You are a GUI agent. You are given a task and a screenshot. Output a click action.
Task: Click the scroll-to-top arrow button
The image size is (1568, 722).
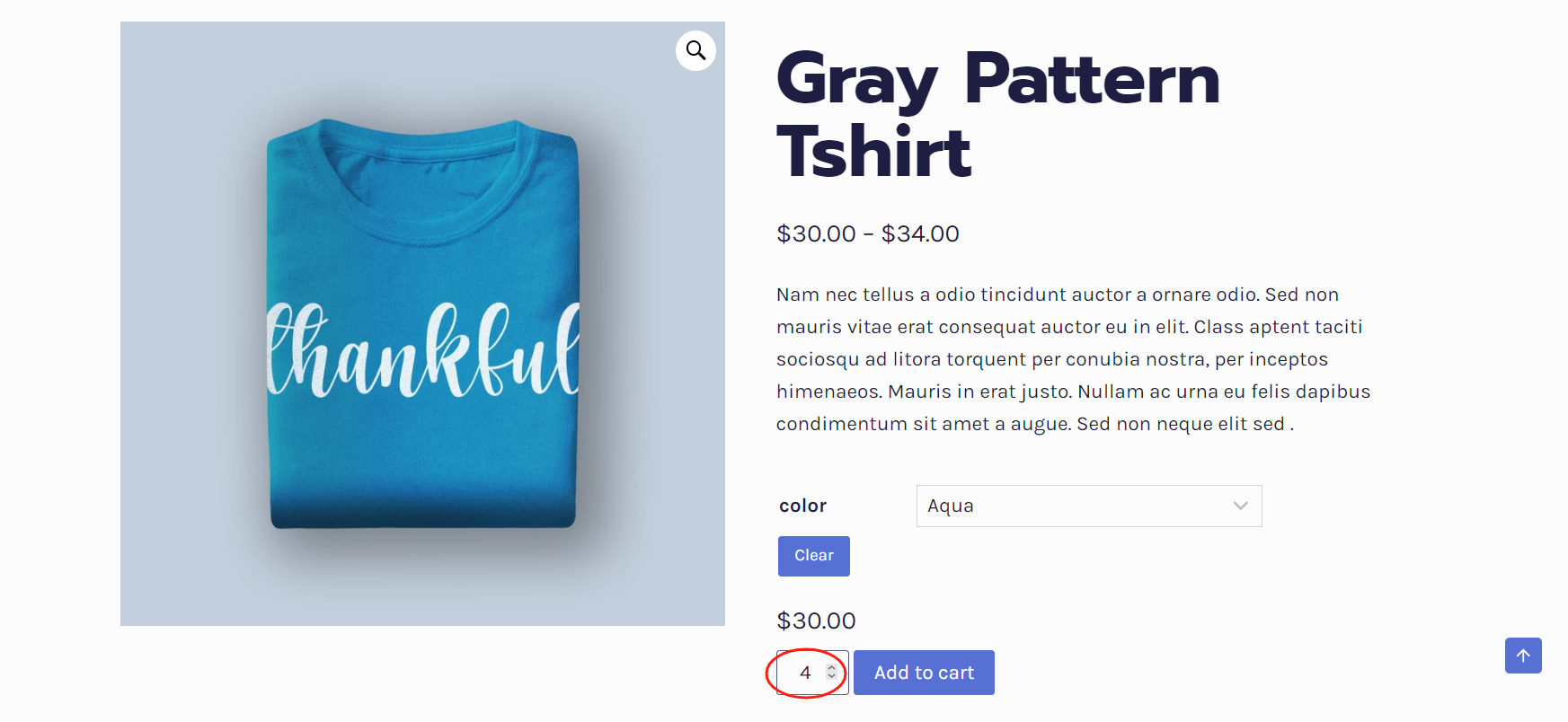(1523, 656)
